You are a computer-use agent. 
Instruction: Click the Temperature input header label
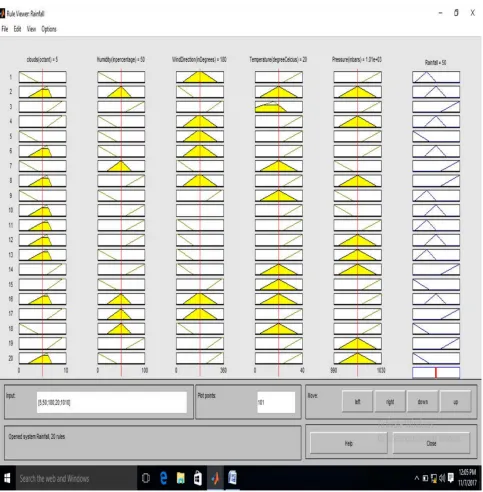278,60
